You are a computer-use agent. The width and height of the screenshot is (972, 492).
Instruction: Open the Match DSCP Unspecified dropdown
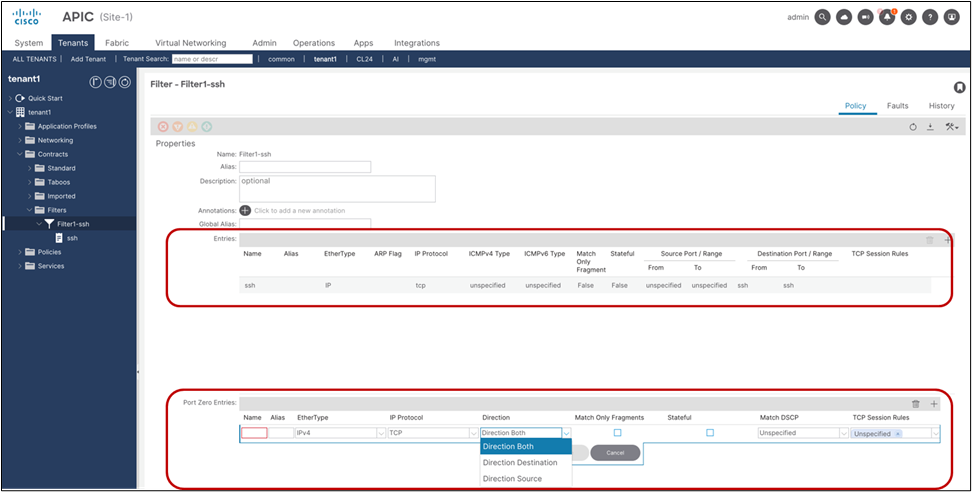click(x=803, y=433)
